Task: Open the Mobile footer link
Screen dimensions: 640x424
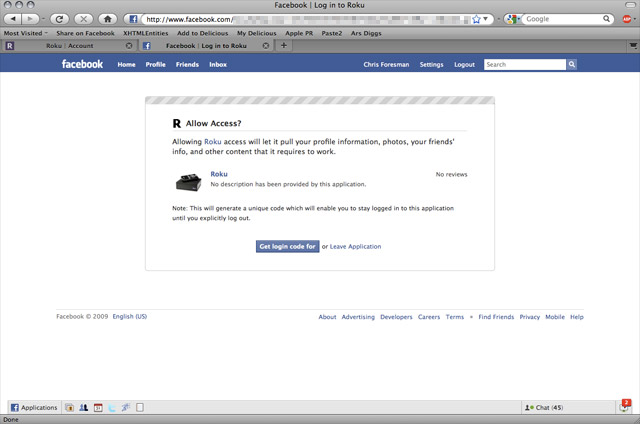Action: pyautogui.click(x=555, y=317)
